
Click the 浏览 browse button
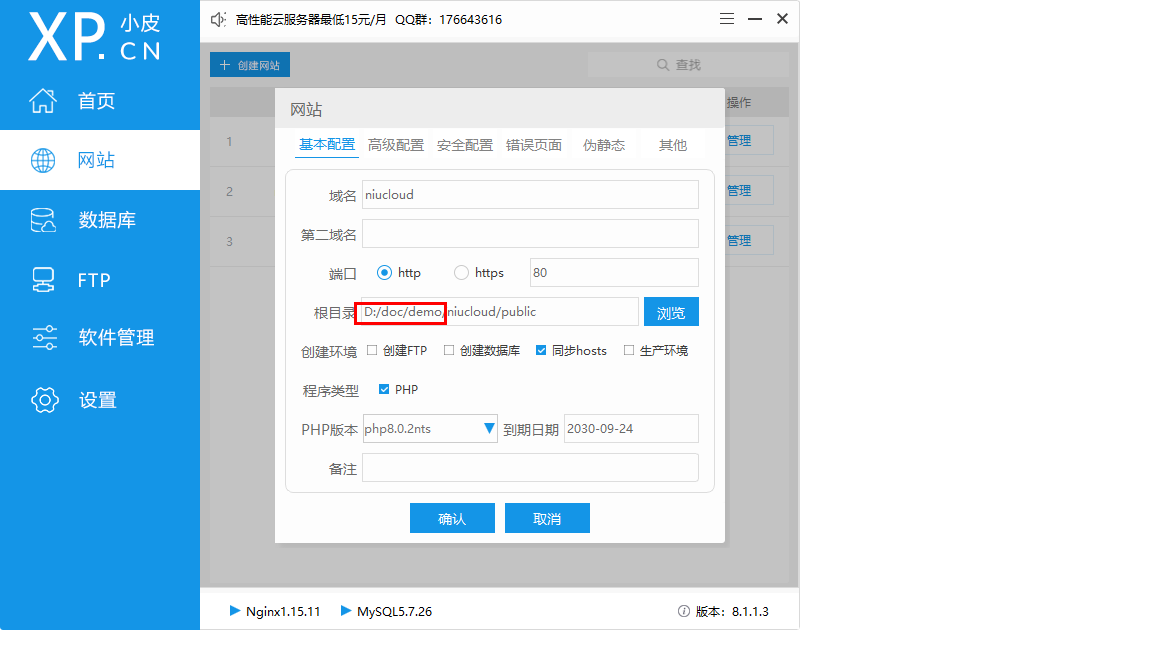tap(671, 312)
